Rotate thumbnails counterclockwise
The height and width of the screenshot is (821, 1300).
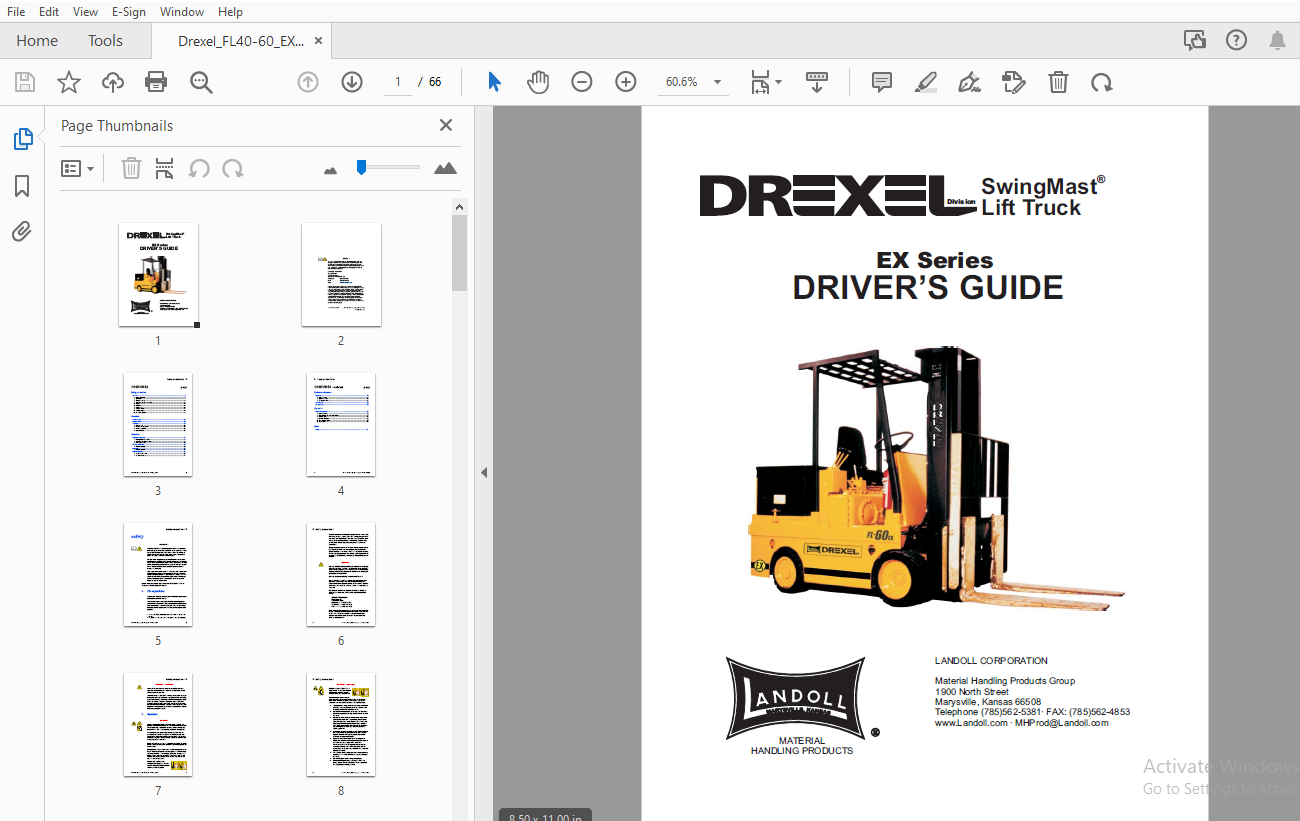(199, 168)
